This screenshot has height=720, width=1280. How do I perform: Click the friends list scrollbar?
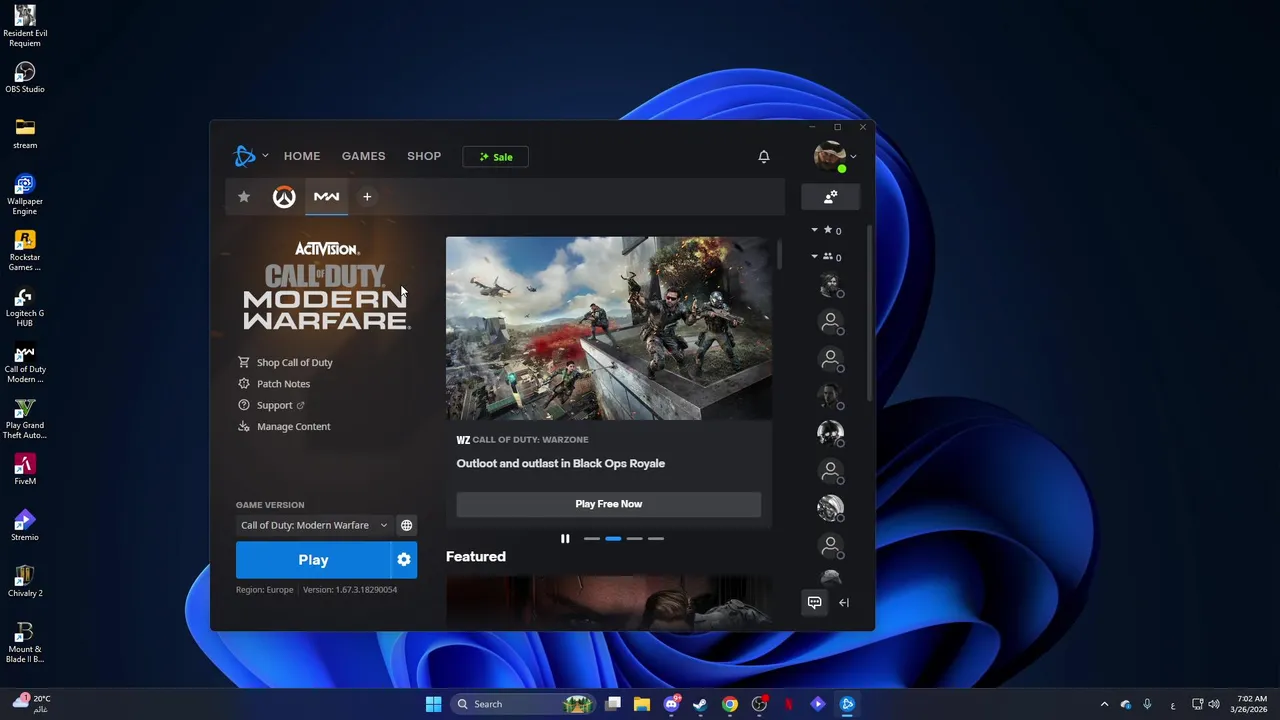point(868,315)
